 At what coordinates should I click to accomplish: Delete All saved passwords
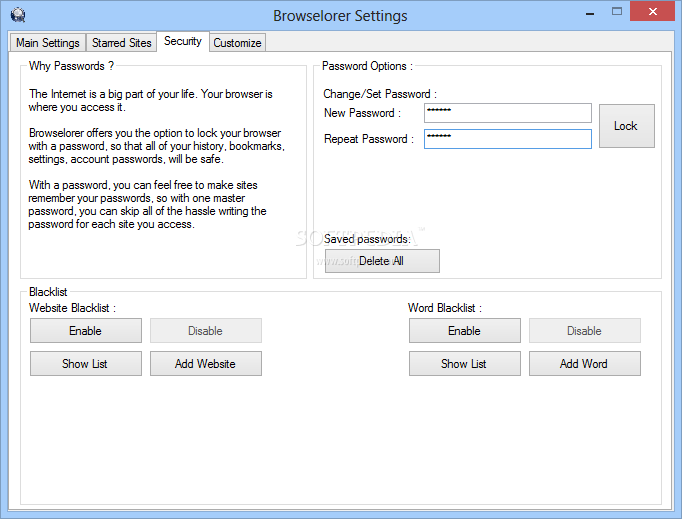(x=382, y=261)
